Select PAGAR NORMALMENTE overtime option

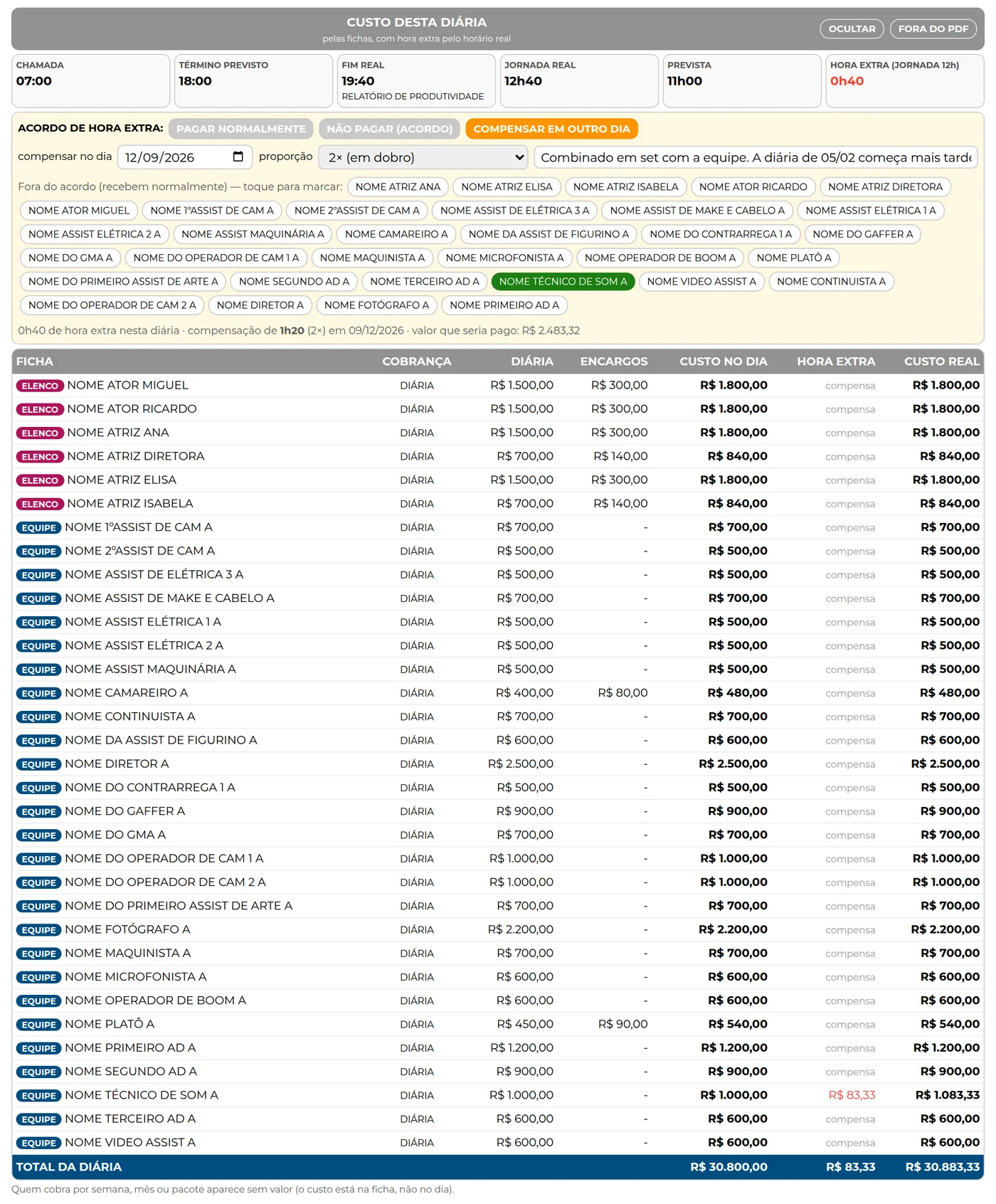pos(241,129)
